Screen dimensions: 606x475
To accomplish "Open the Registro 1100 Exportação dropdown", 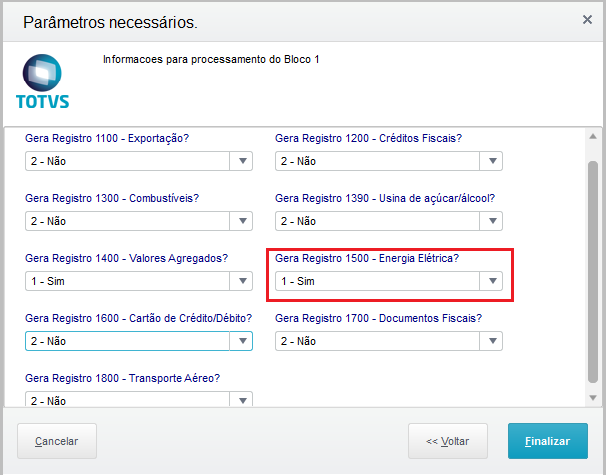I will (242, 161).
